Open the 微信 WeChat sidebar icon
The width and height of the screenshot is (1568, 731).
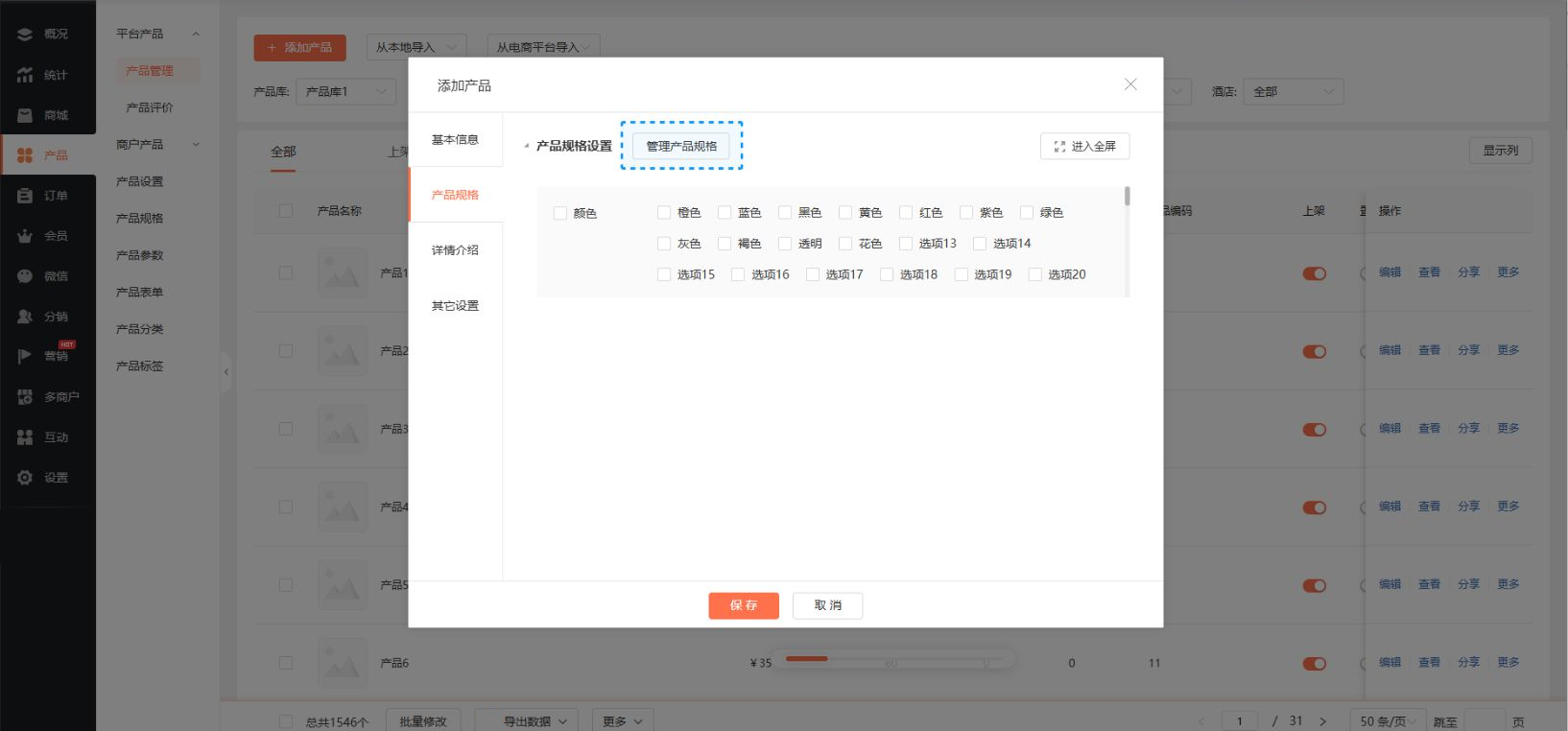(x=25, y=276)
